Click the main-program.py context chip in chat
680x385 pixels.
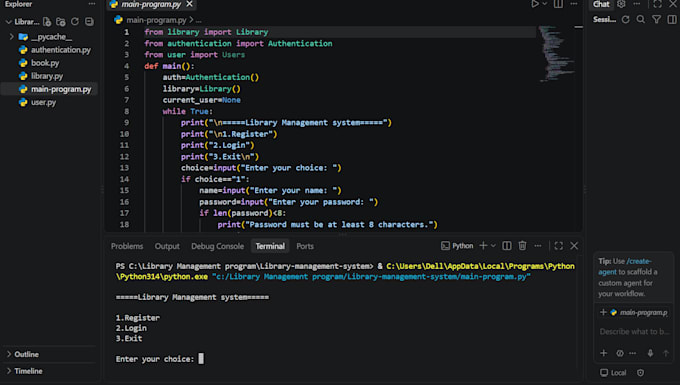point(639,312)
